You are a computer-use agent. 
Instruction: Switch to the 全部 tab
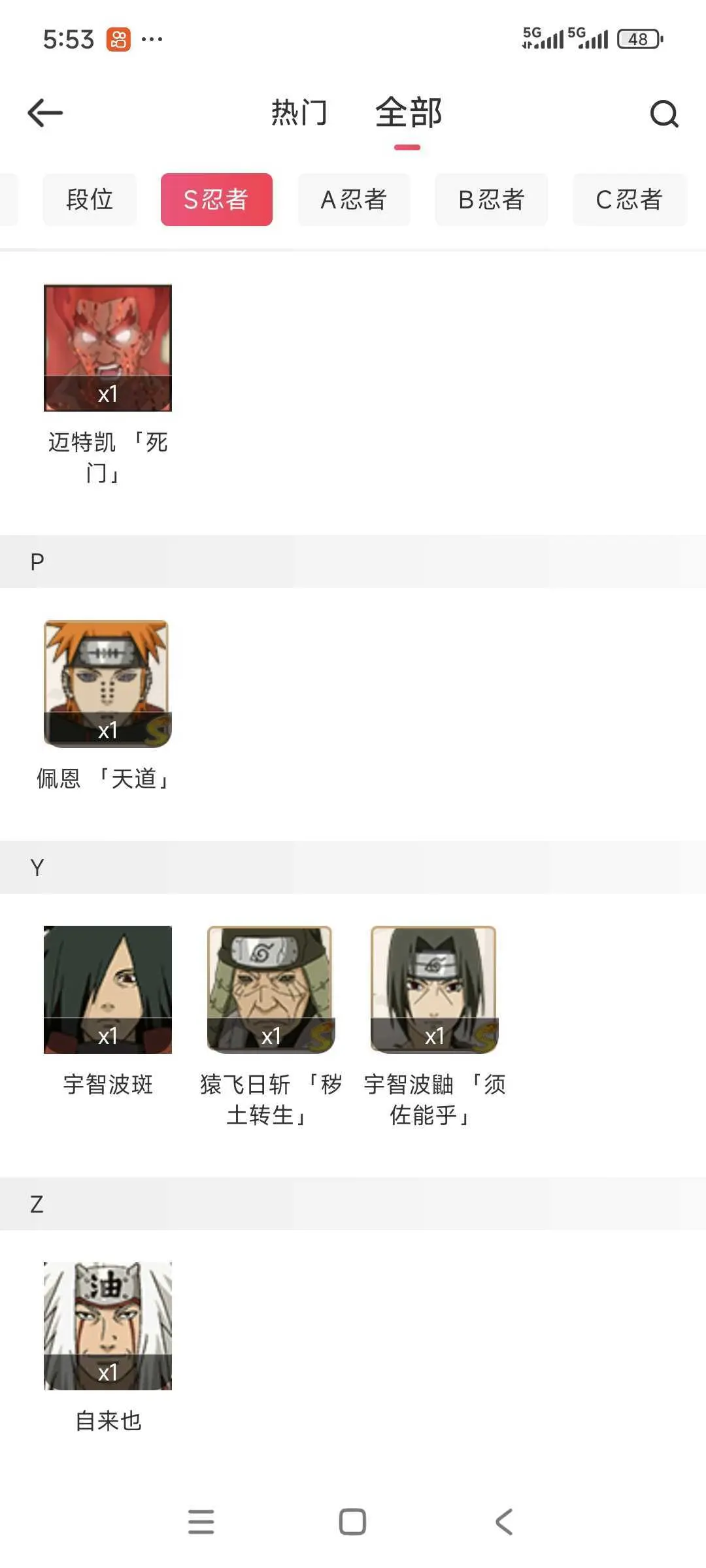(x=409, y=112)
